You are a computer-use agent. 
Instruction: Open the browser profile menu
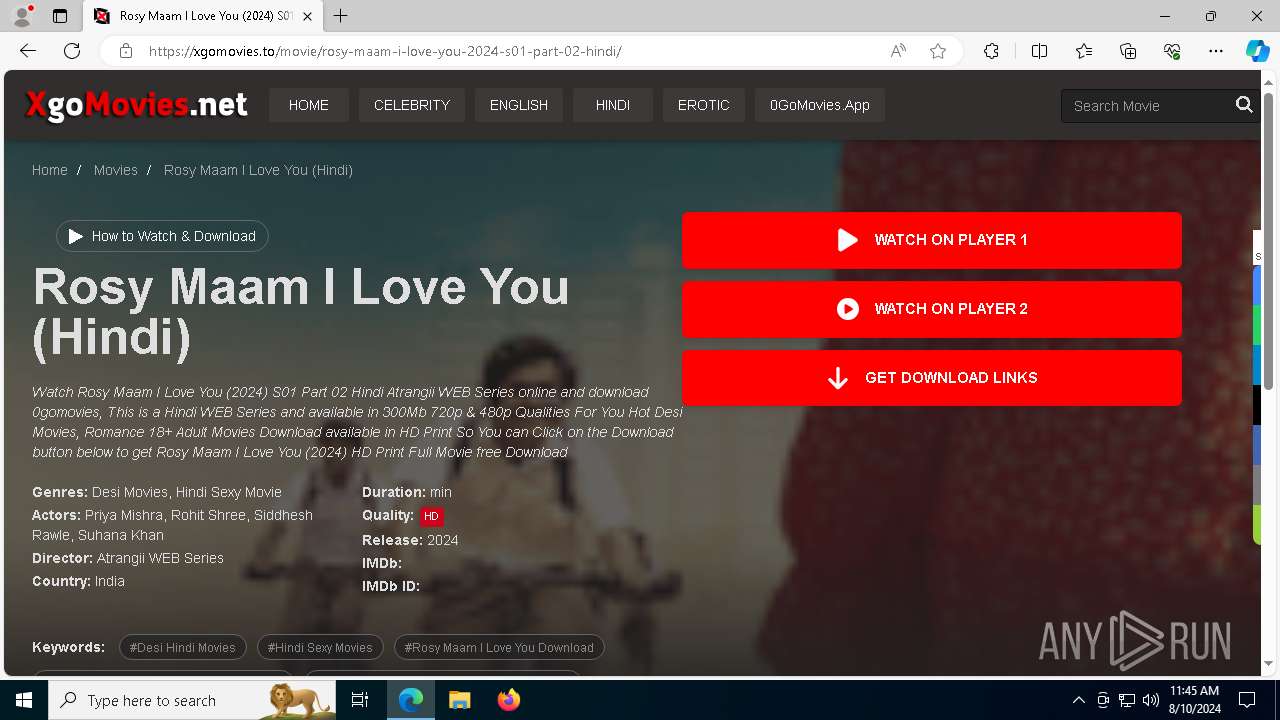[x=22, y=16]
